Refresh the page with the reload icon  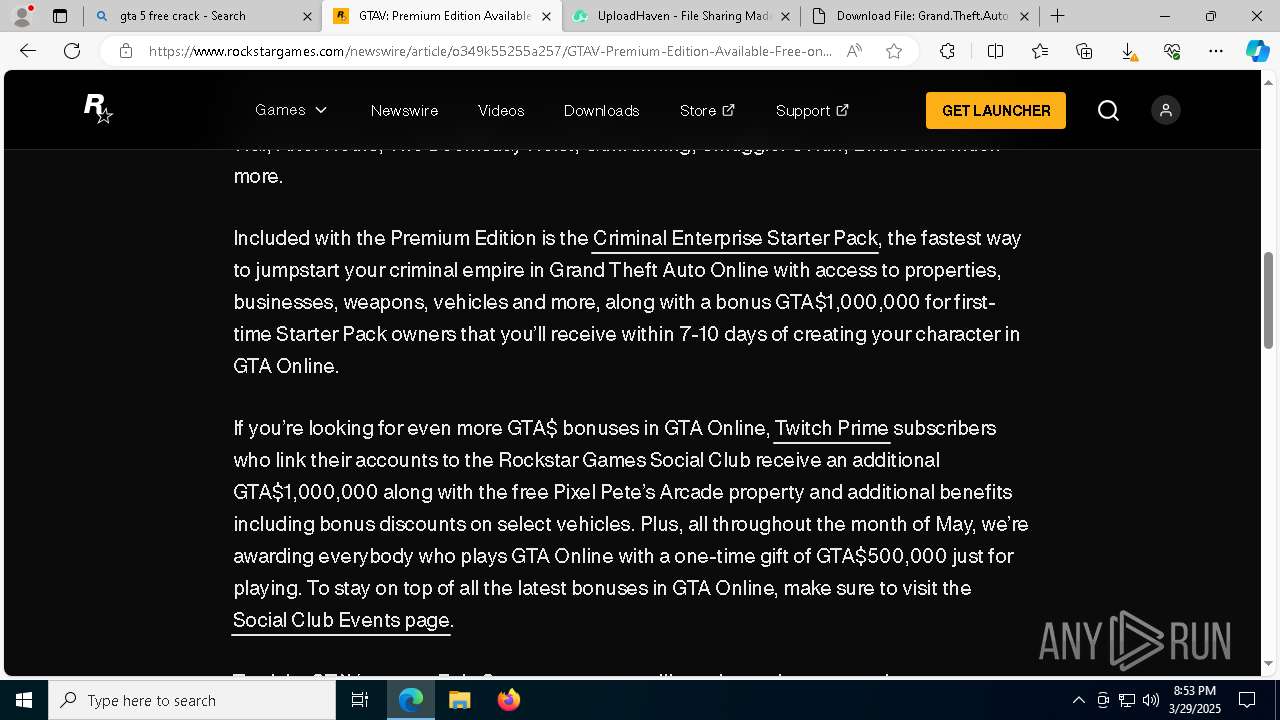pyautogui.click(x=72, y=51)
